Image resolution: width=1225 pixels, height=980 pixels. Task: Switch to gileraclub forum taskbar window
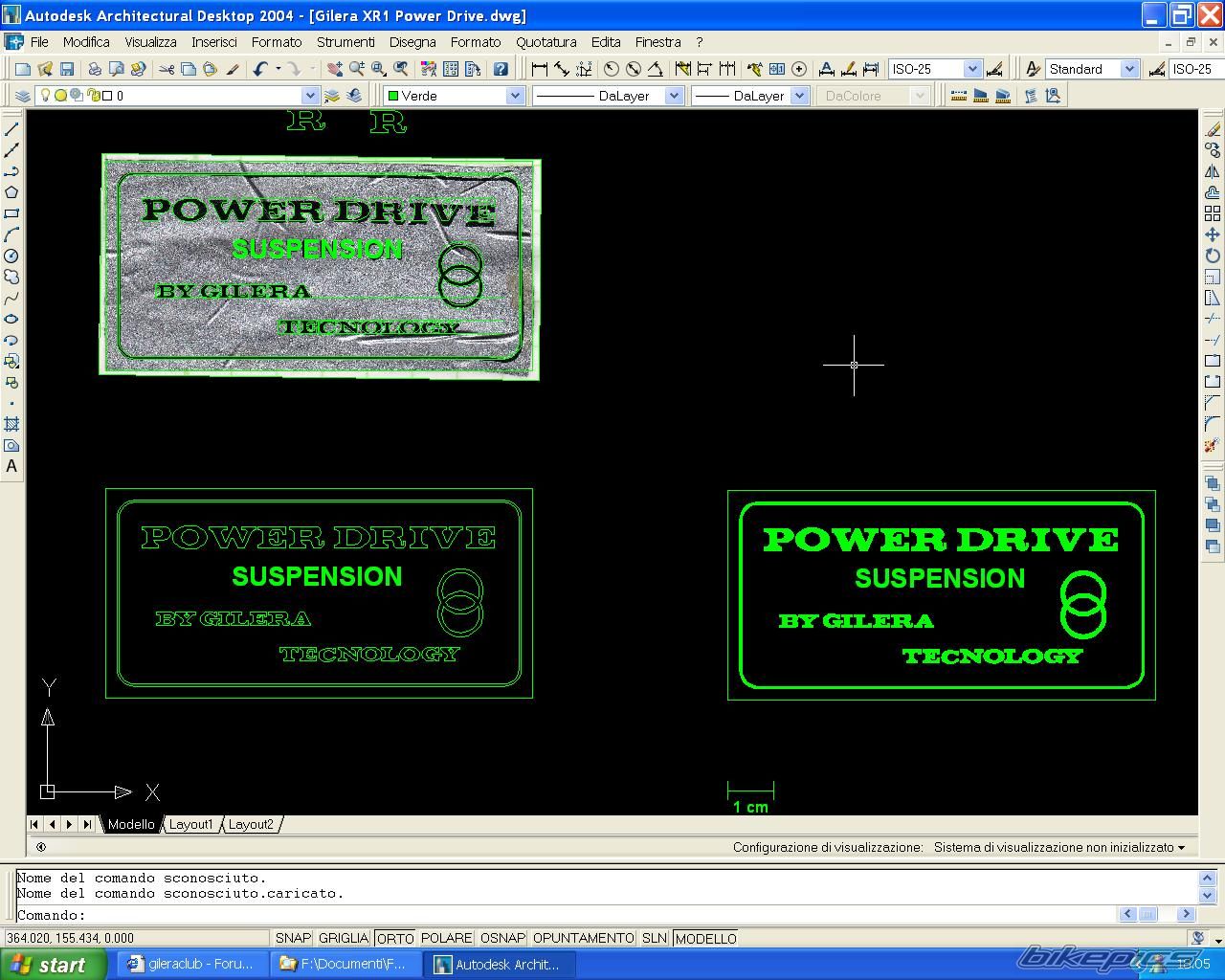(x=191, y=965)
